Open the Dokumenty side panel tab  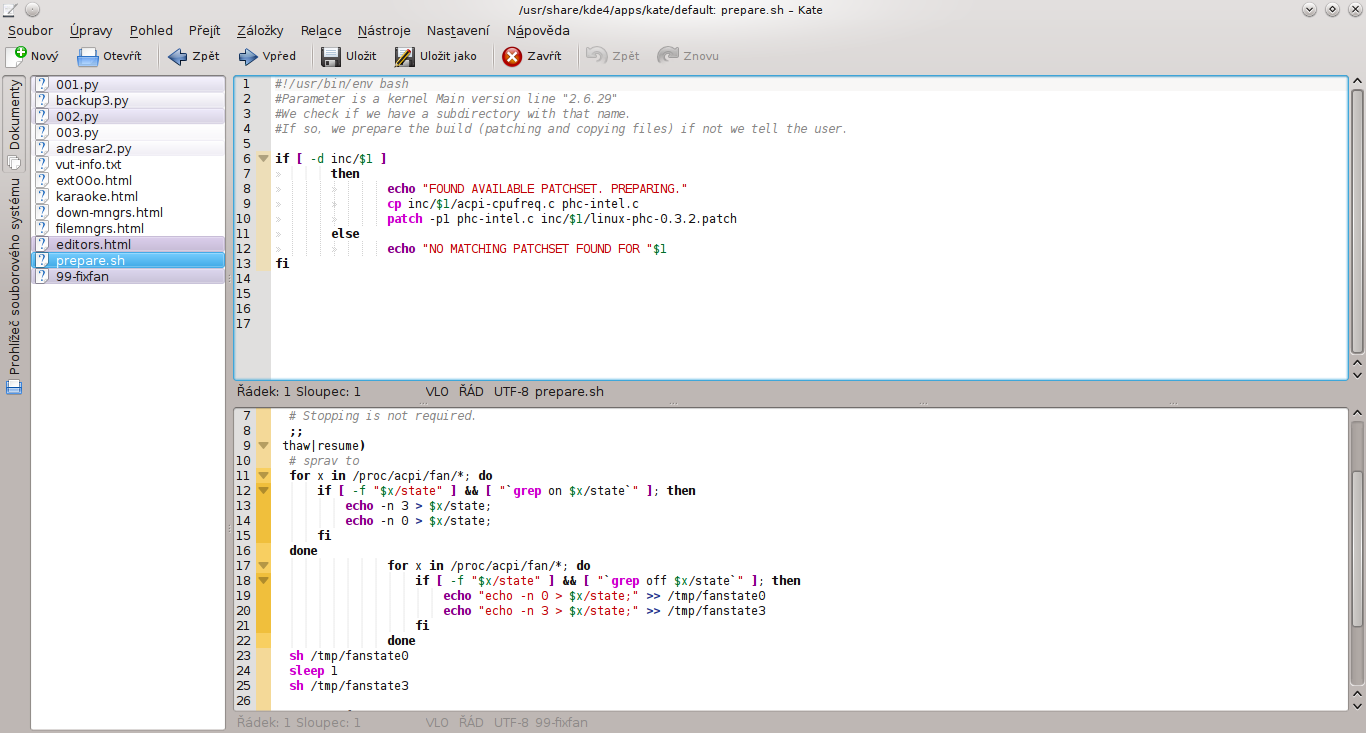coord(14,122)
